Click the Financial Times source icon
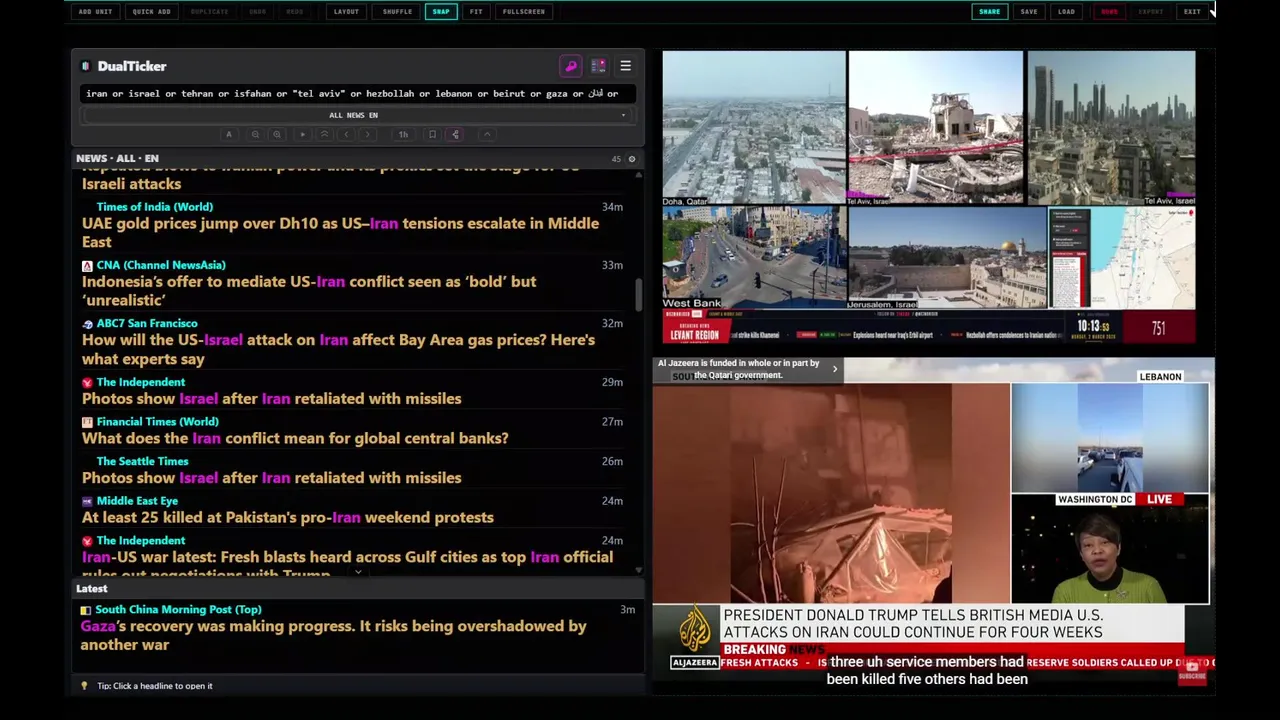The width and height of the screenshot is (1280, 720). (x=87, y=422)
